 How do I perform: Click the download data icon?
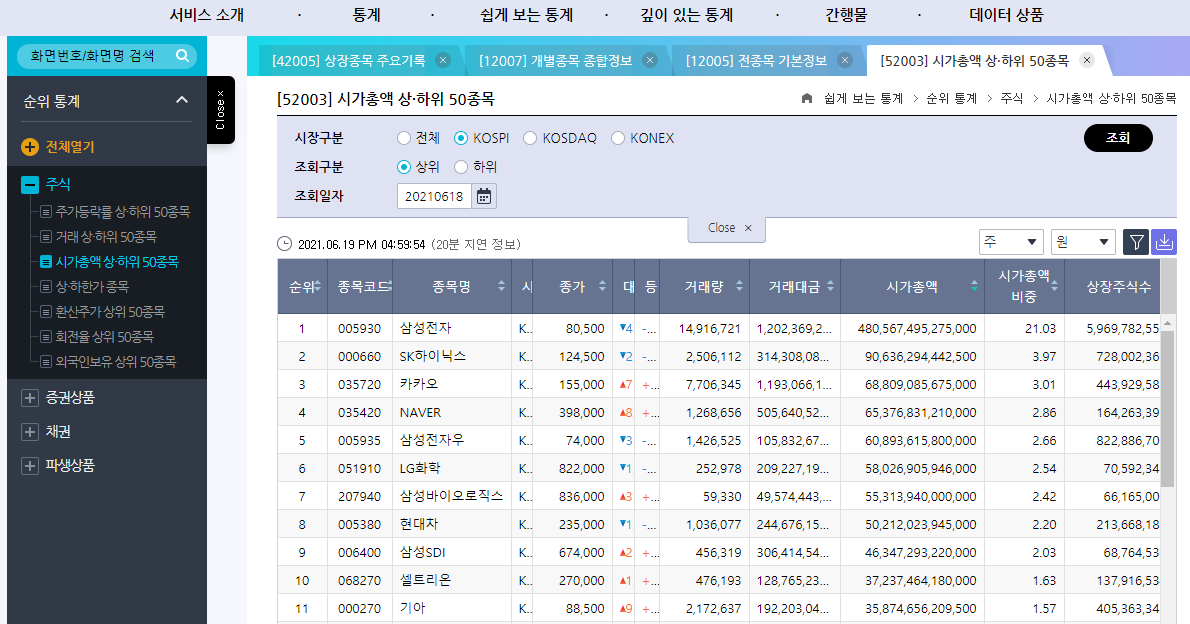1163,242
